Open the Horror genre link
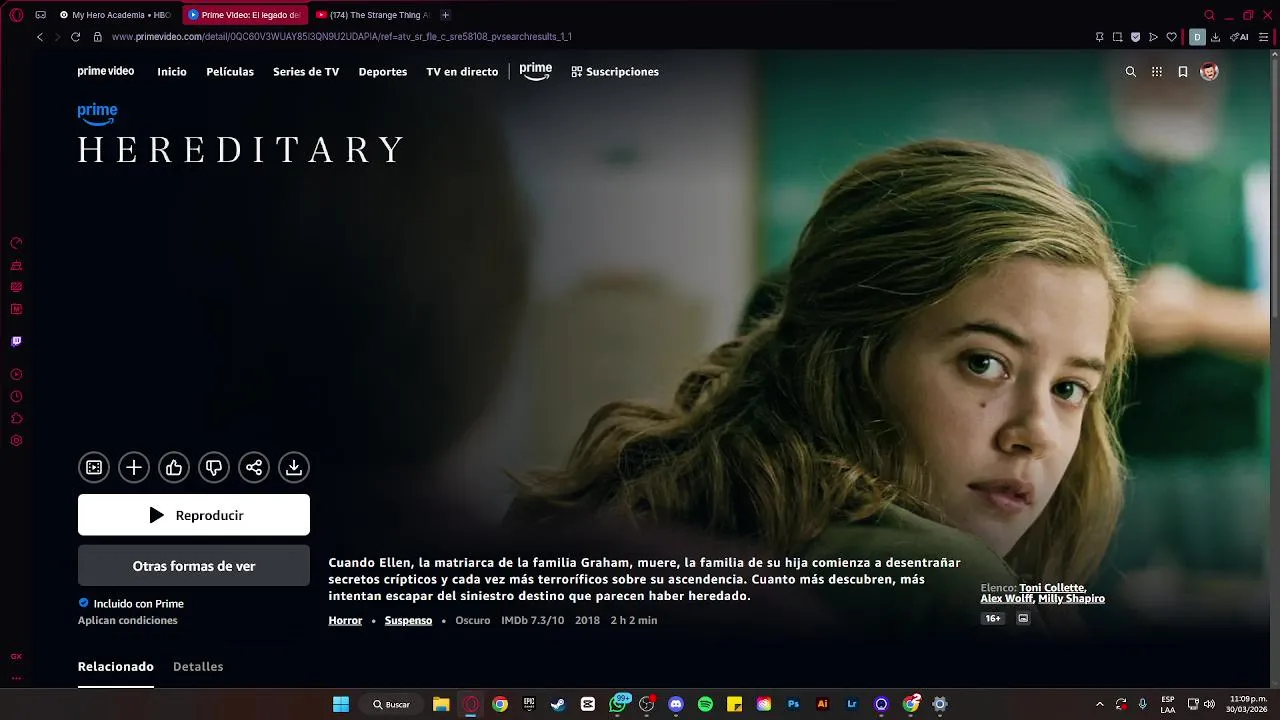This screenshot has width=1280, height=720. [x=345, y=621]
